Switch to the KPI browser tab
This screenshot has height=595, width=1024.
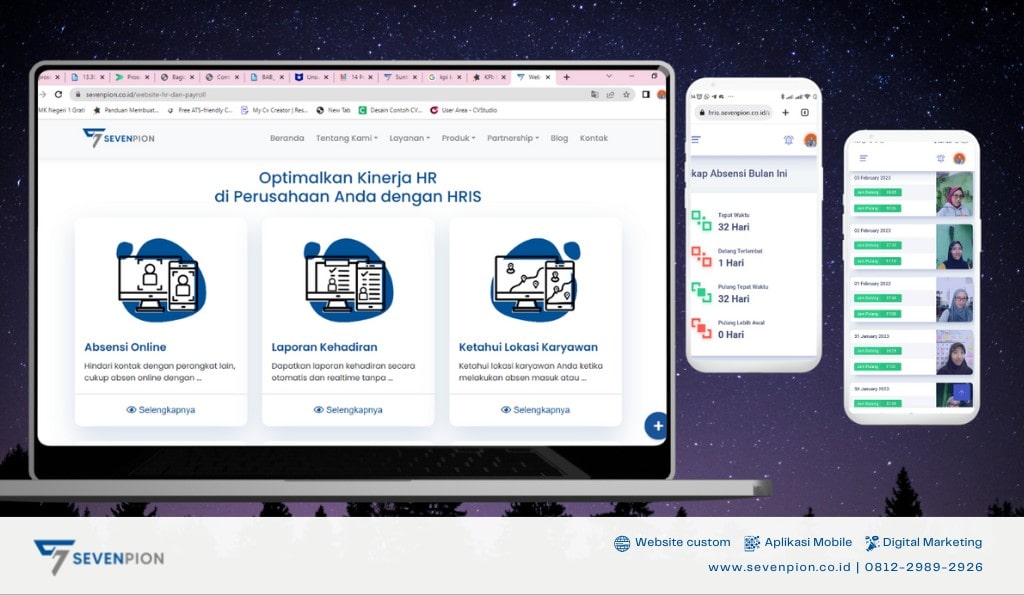coord(489,77)
